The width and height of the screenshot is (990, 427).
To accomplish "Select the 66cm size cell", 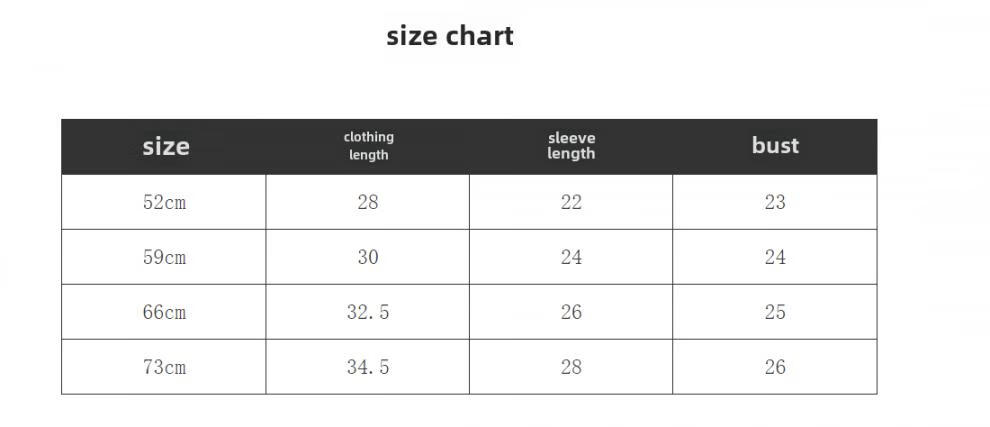I will click(165, 312).
